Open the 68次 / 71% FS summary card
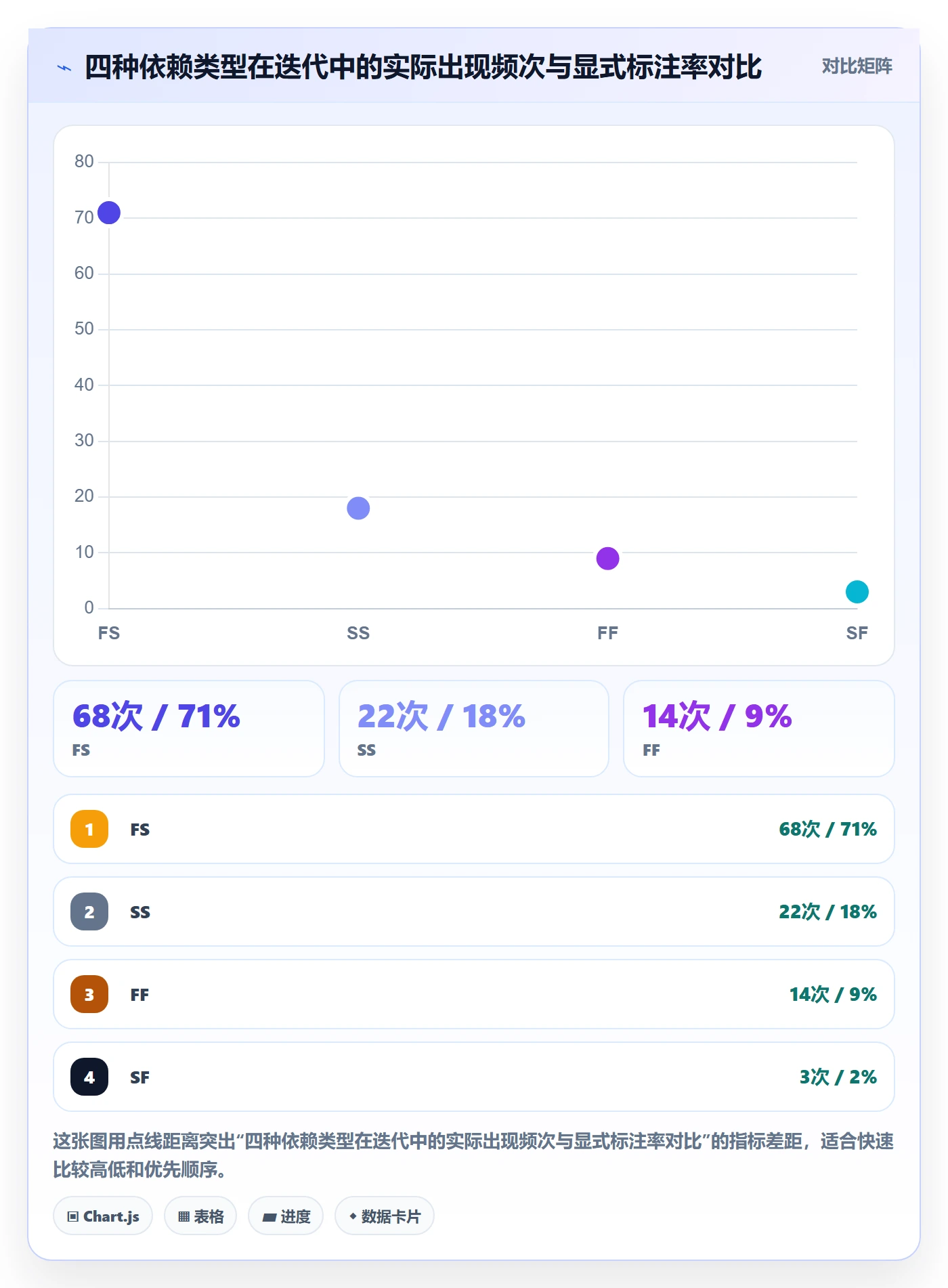The width and height of the screenshot is (948, 1288). 189,729
